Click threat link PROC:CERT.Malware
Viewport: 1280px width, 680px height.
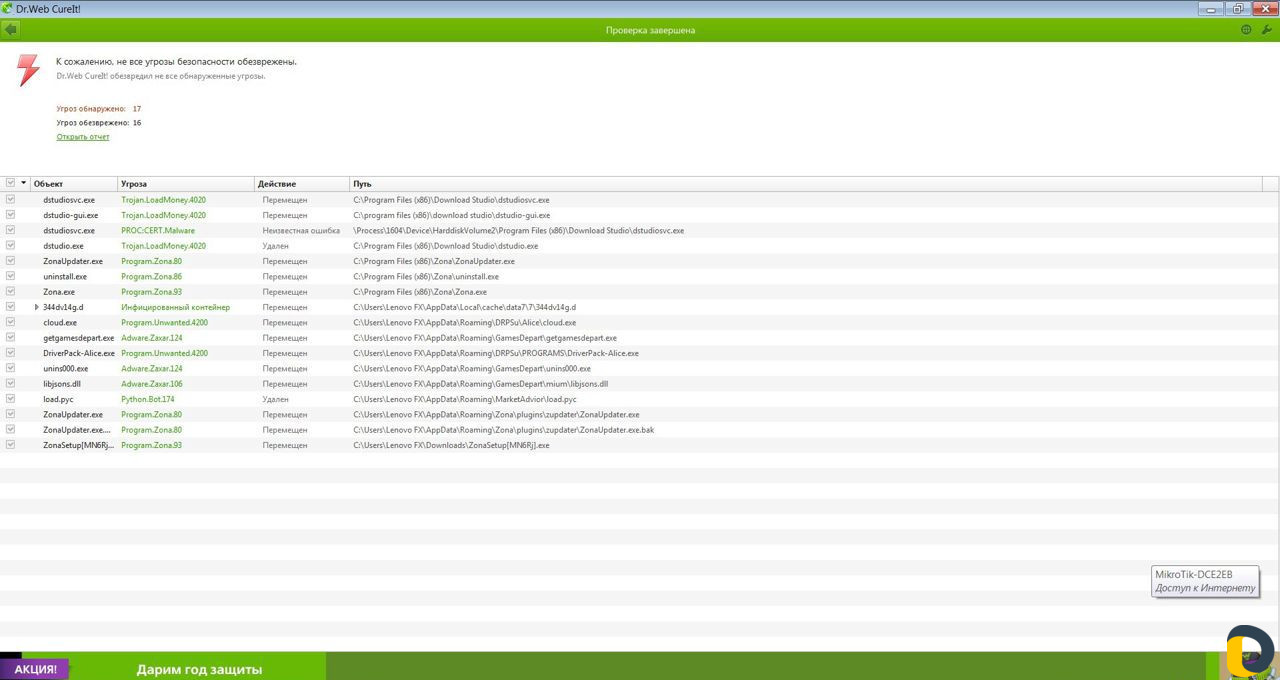point(158,230)
